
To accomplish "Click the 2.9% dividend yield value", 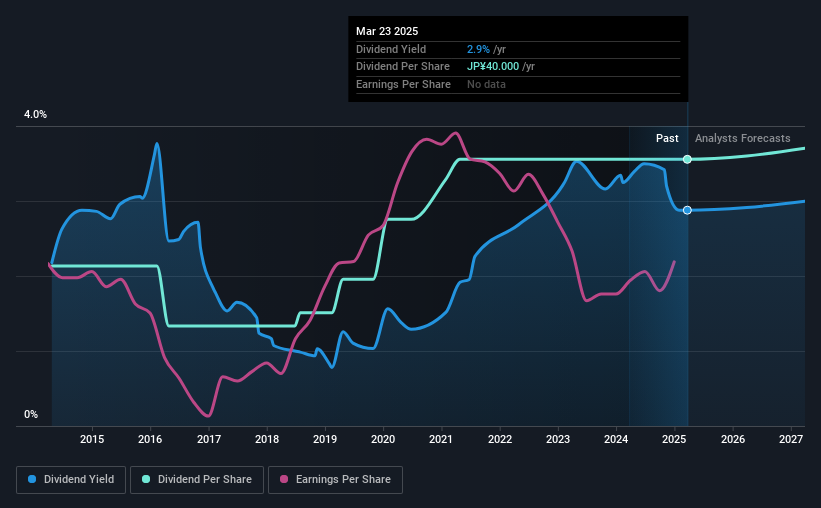I will (478, 49).
